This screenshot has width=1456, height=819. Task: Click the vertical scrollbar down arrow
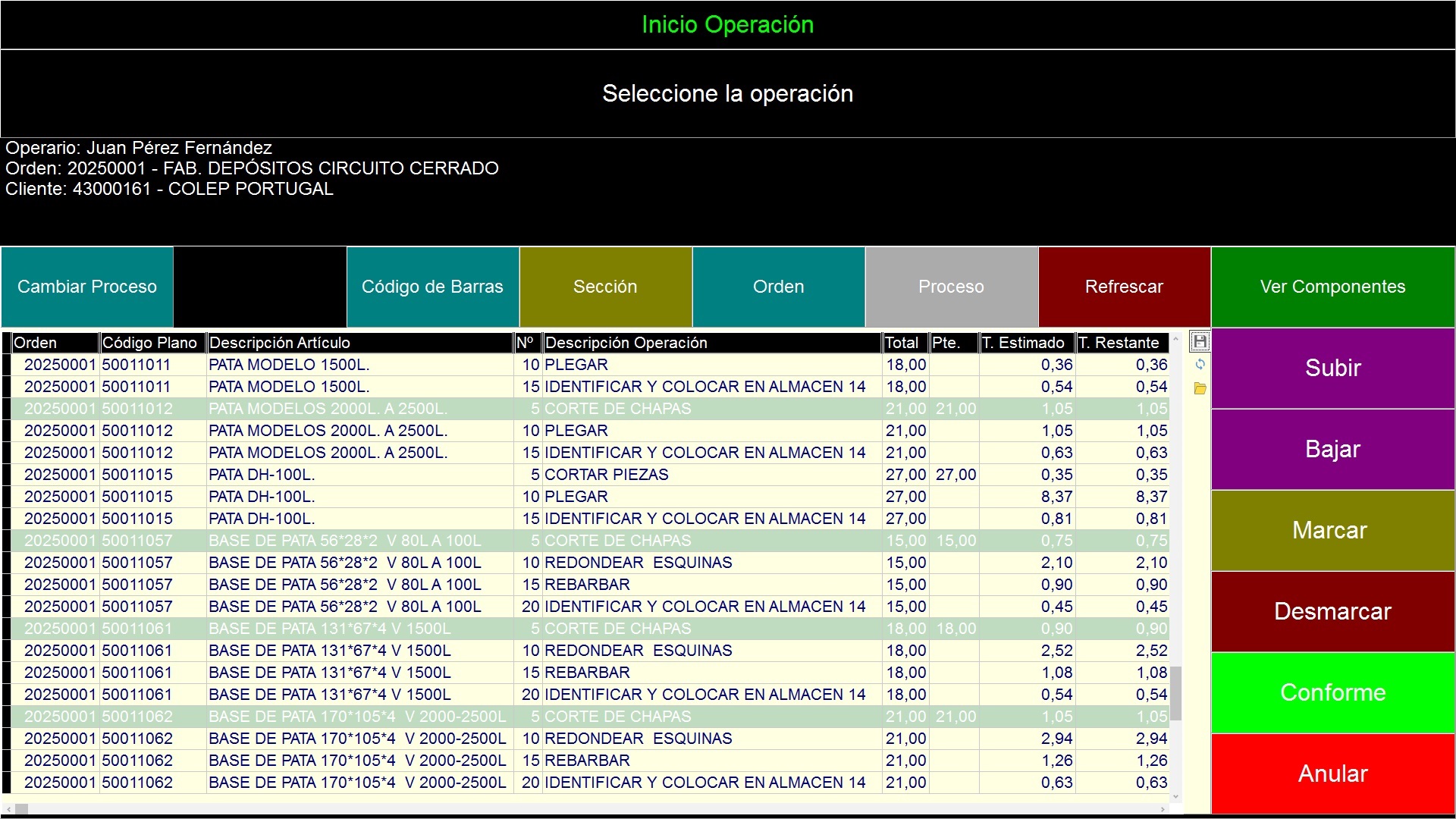click(x=1176, y=797)
